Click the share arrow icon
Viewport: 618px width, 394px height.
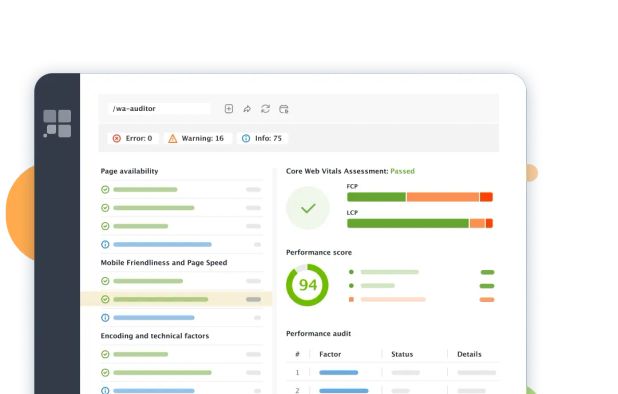click(x=247, y=109)
